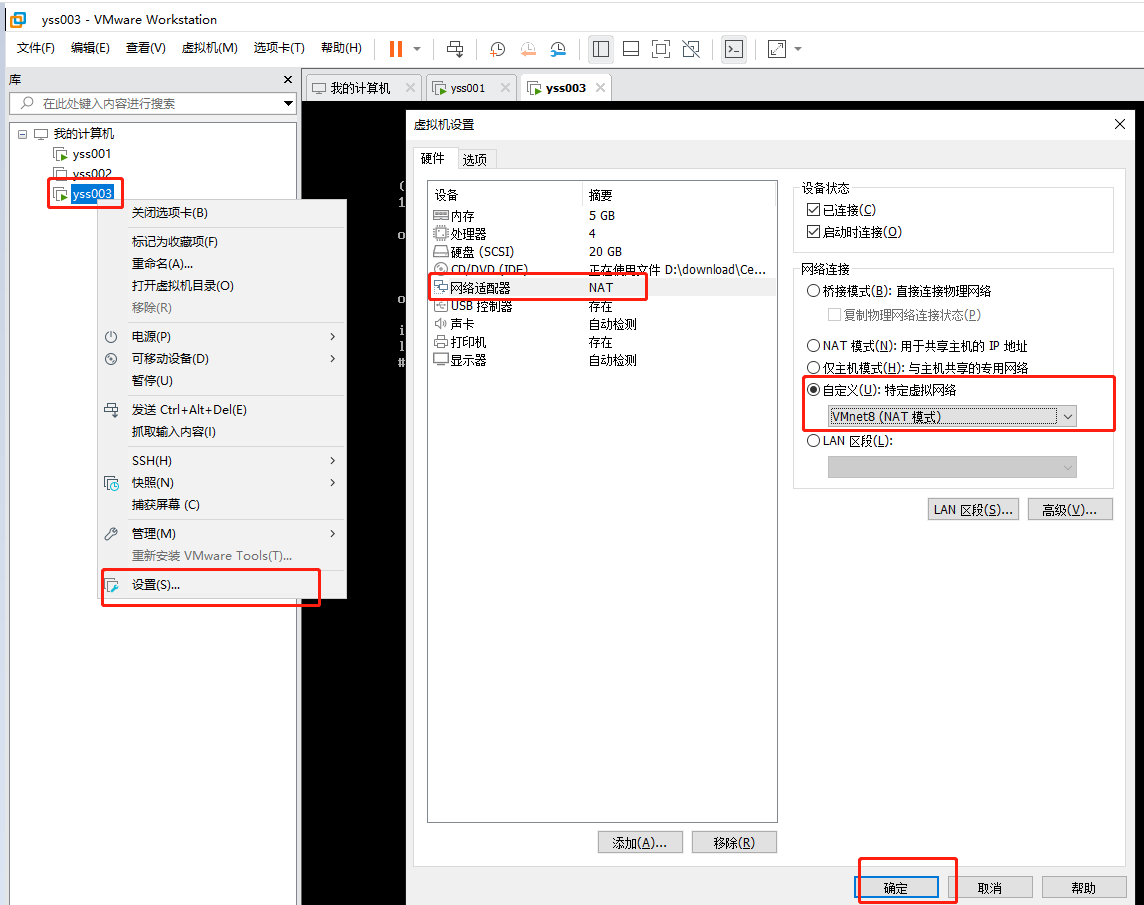Expand the SSH(H) submenu
The height and width of the screenshot is (905, 1144).
[222, 461]
